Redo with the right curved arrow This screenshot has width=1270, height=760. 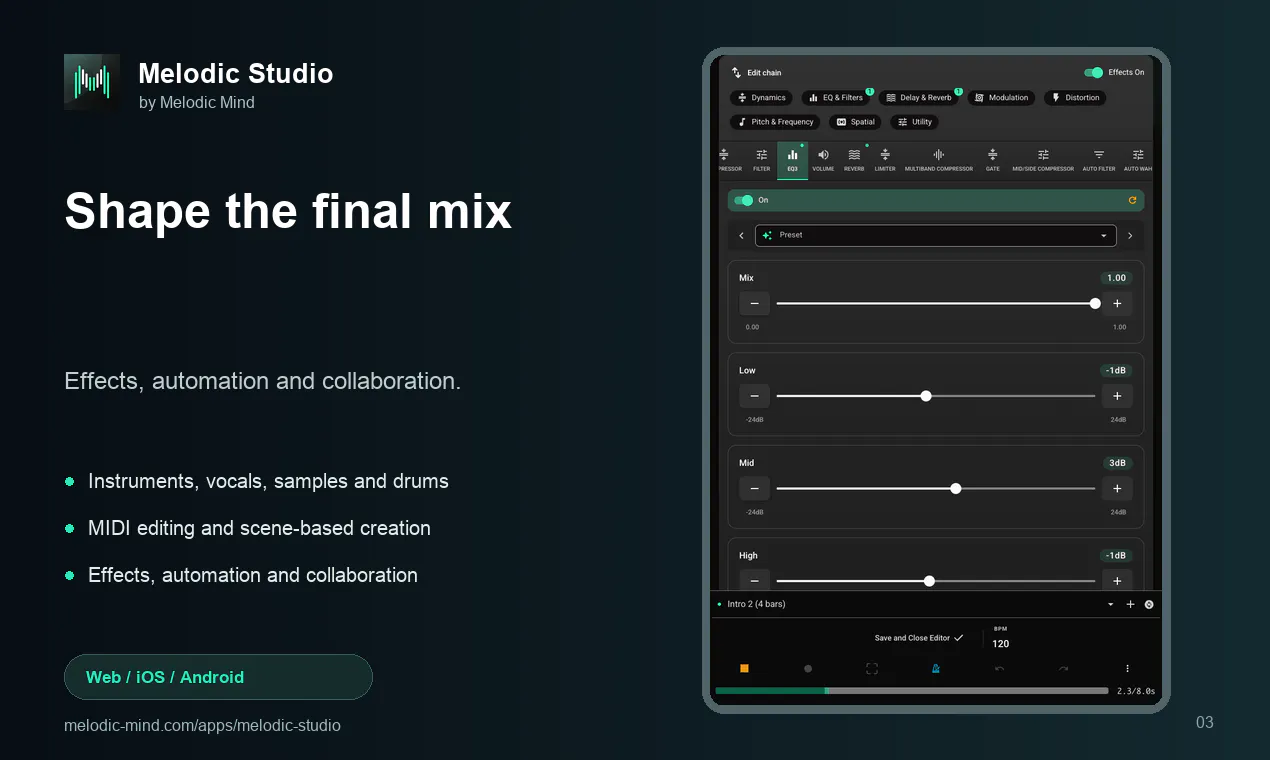[x=1063, y=669]
